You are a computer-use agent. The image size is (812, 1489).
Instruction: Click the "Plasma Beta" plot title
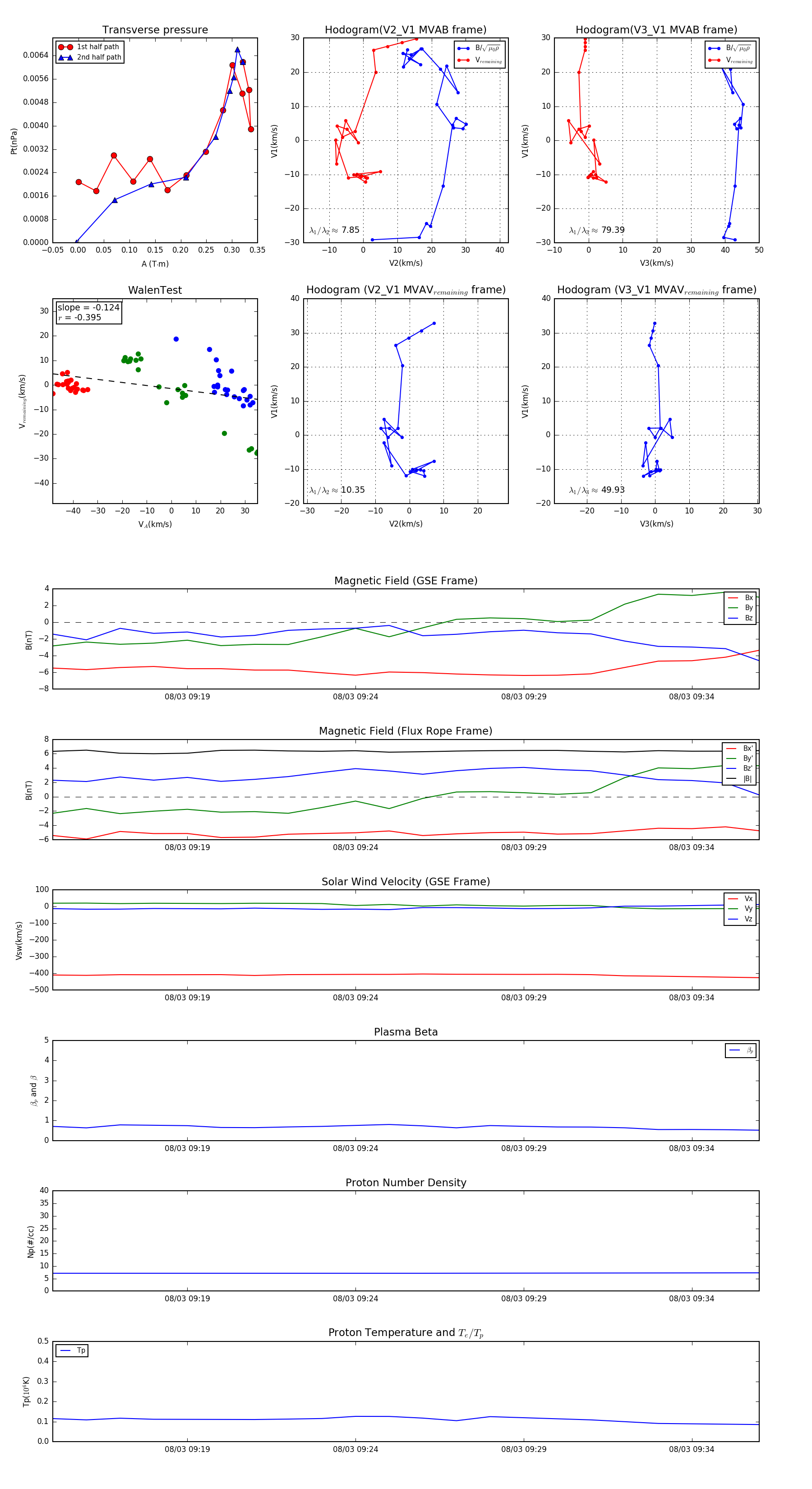(x=406, y=1032)
